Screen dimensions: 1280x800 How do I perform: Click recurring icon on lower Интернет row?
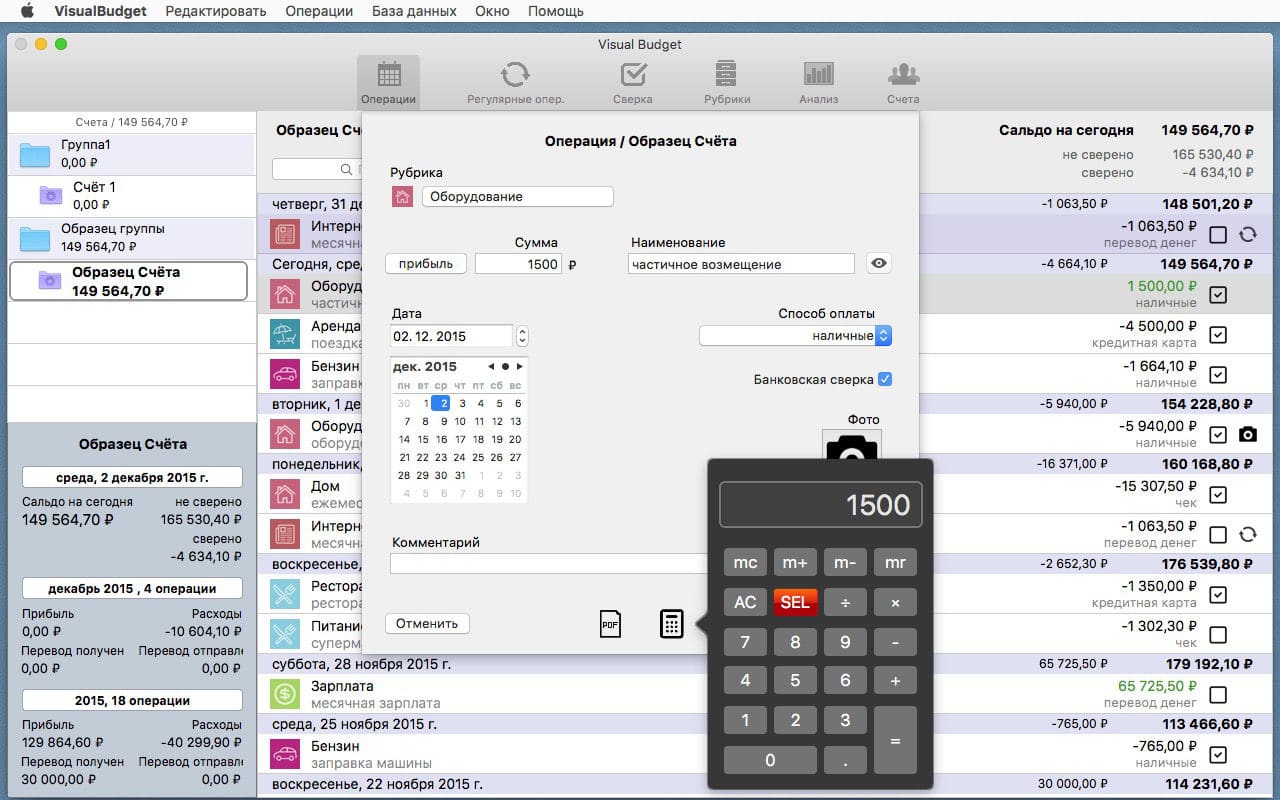coord(1247,535)
